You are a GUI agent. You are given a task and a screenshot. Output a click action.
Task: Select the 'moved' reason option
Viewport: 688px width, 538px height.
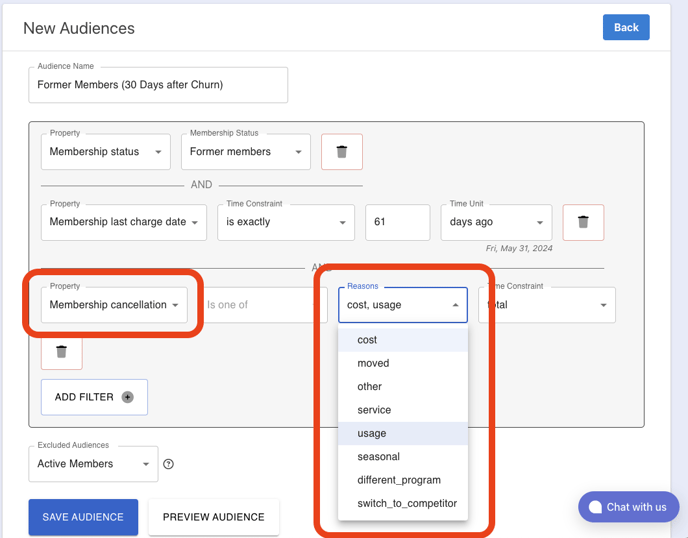tap(403, 363)
